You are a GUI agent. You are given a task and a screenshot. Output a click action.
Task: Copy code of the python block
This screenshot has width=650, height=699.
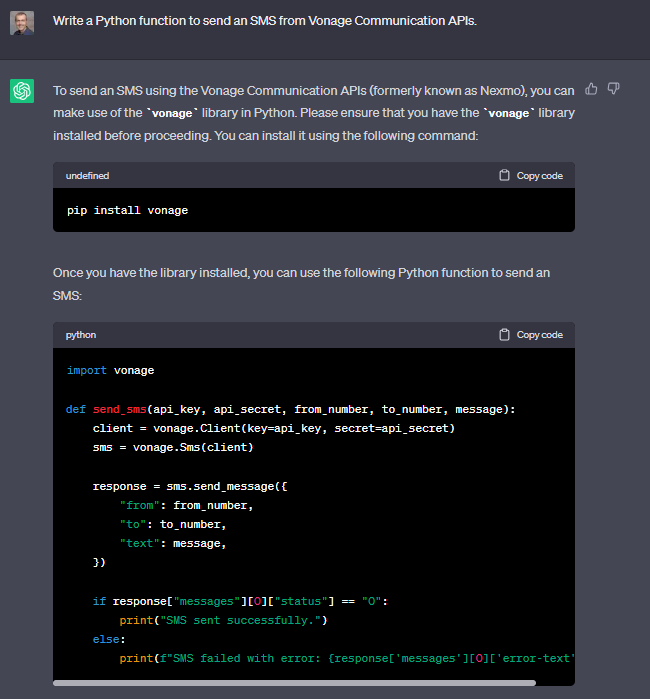click(531, 335)
